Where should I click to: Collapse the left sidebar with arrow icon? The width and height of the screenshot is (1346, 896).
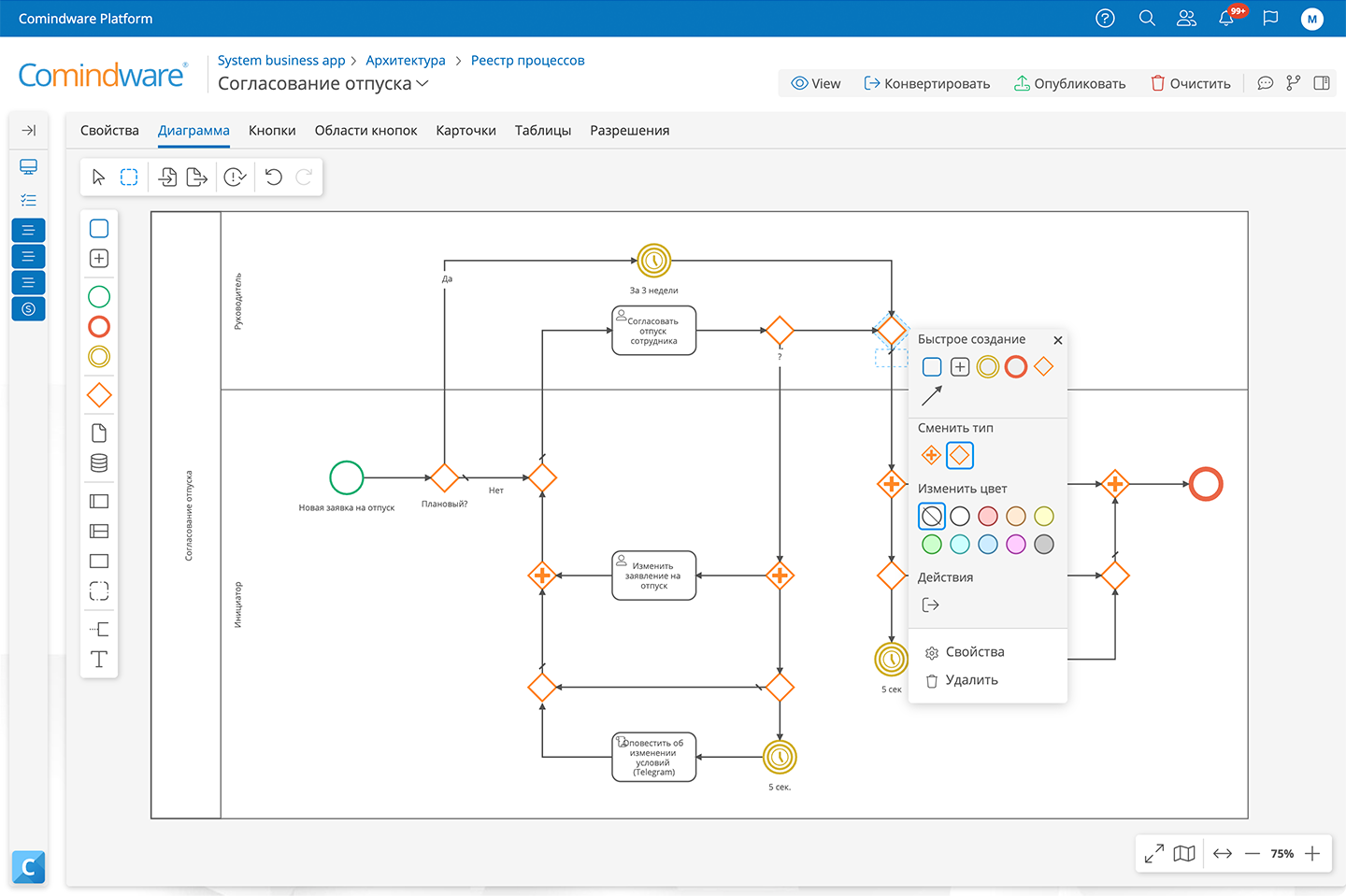(x=29, y=131)
